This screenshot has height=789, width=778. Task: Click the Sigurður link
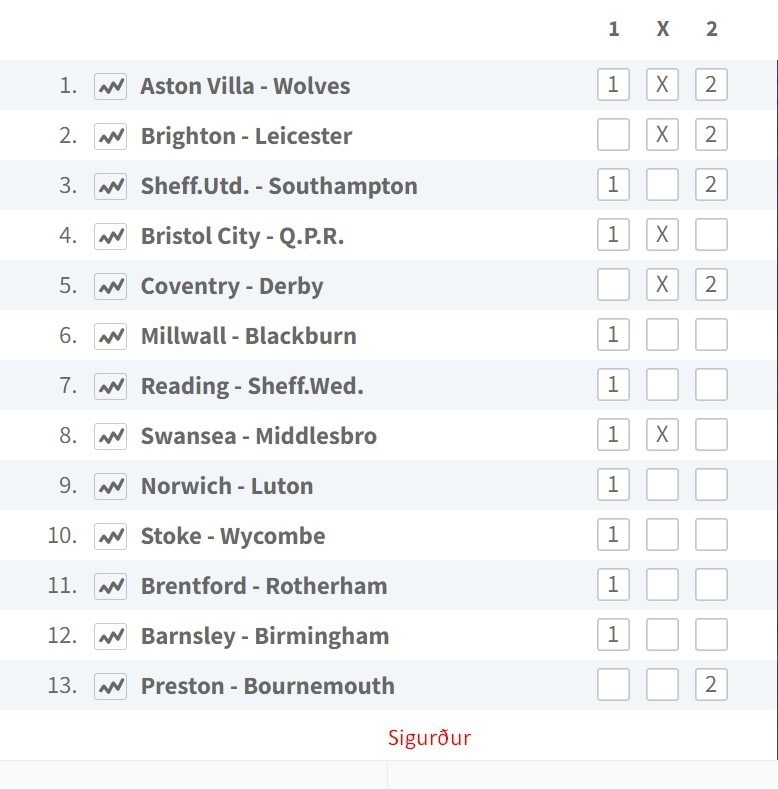(x=429, y=738)
